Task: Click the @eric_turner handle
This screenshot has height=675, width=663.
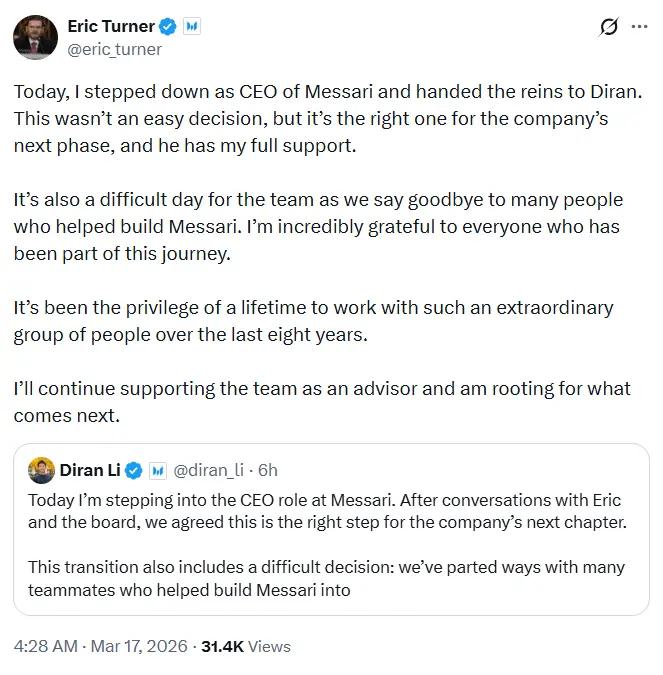Action: click(114, 49)
